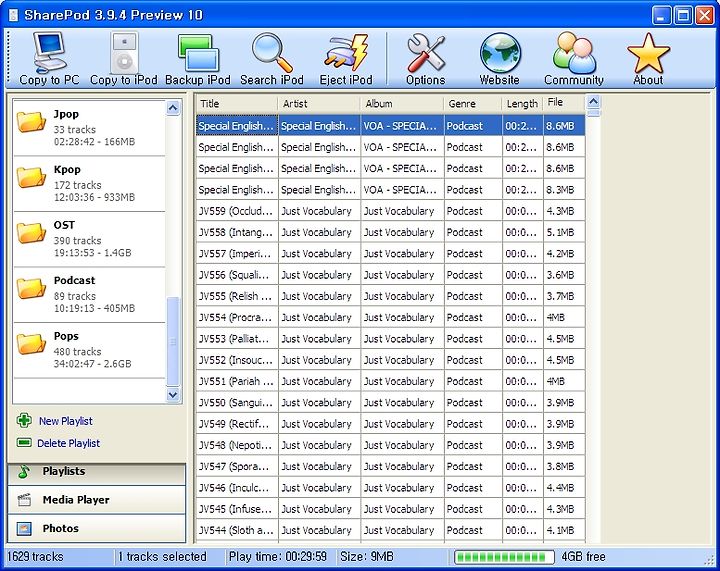720x571 pixels.
Task: Click the Playlists music note icon
Action: click(24, 471)
